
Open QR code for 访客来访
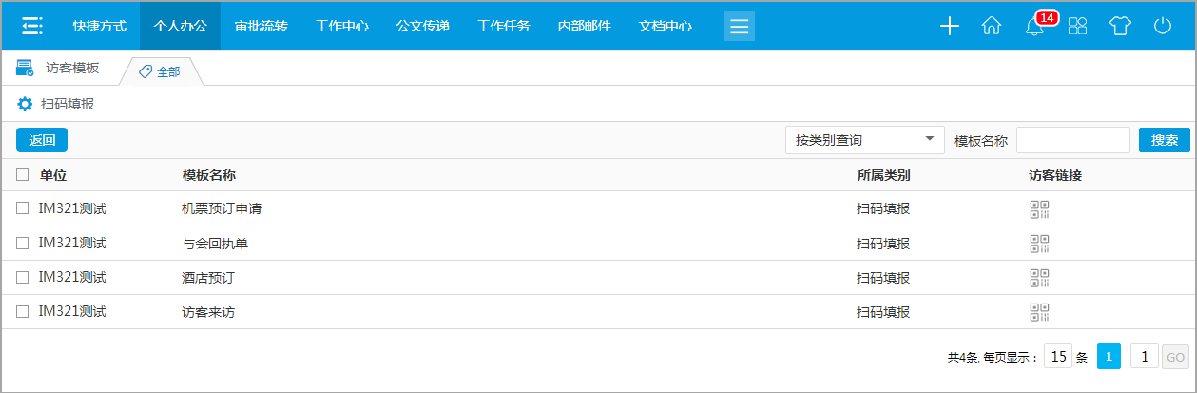pyautogui.click(x=1040, y=312)
